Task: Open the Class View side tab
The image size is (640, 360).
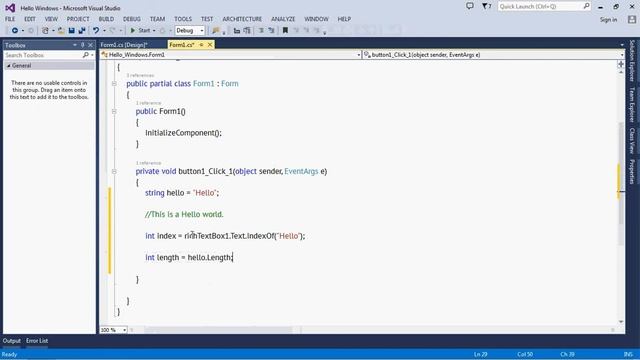Action: tap(632, 140)
